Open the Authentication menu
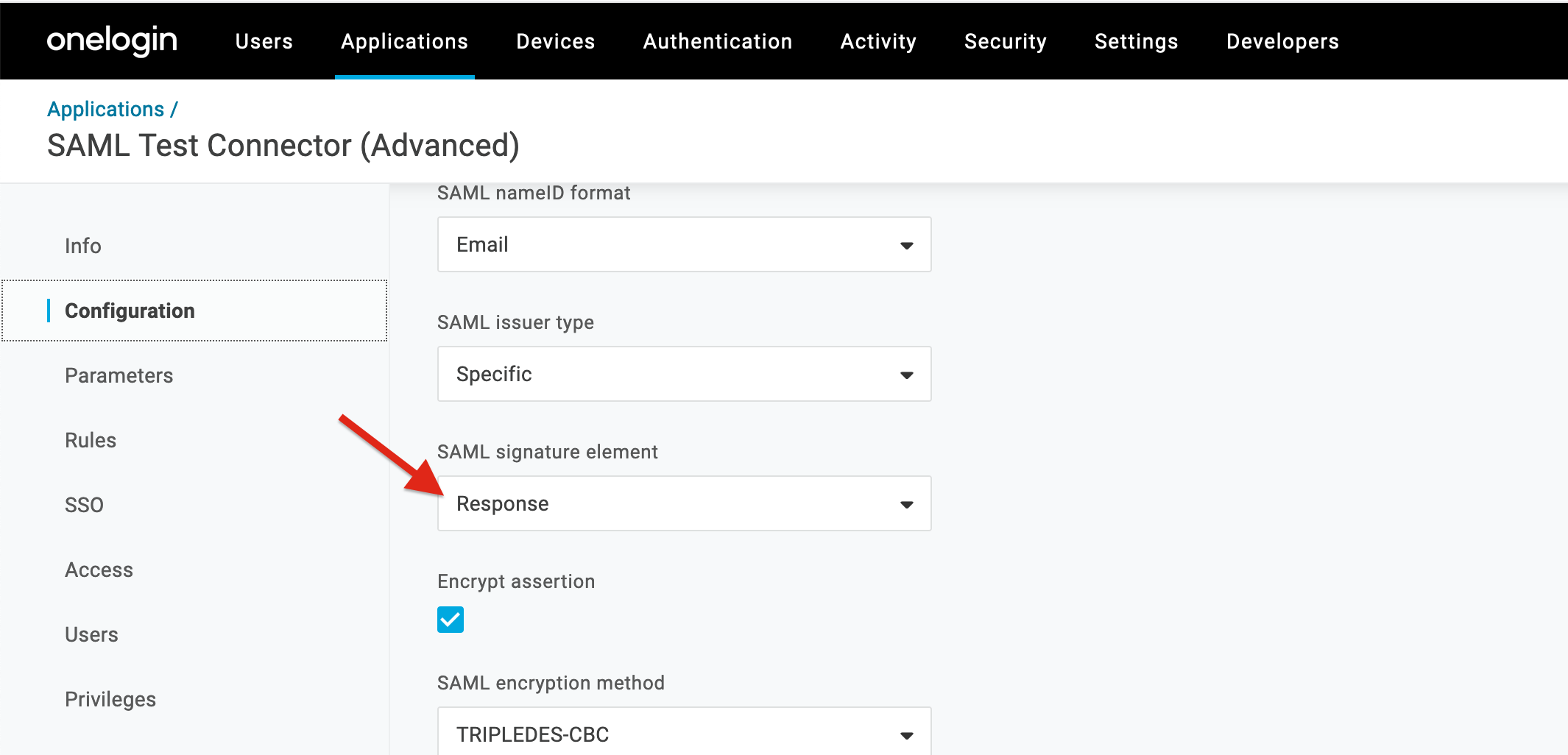 coord(718,41)
